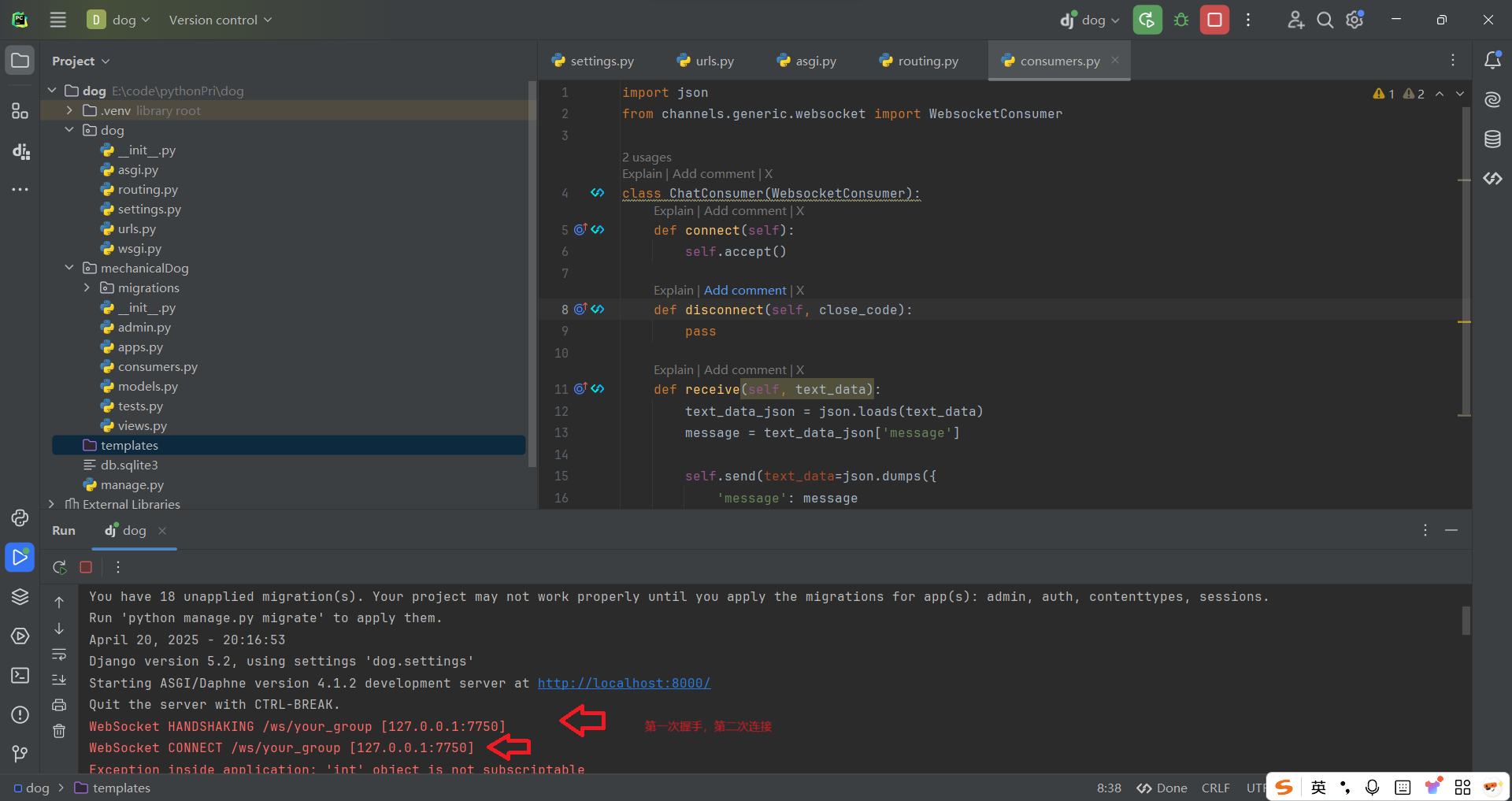Open the main hamburger menu

pyautogui.click(x=57, y=20)
